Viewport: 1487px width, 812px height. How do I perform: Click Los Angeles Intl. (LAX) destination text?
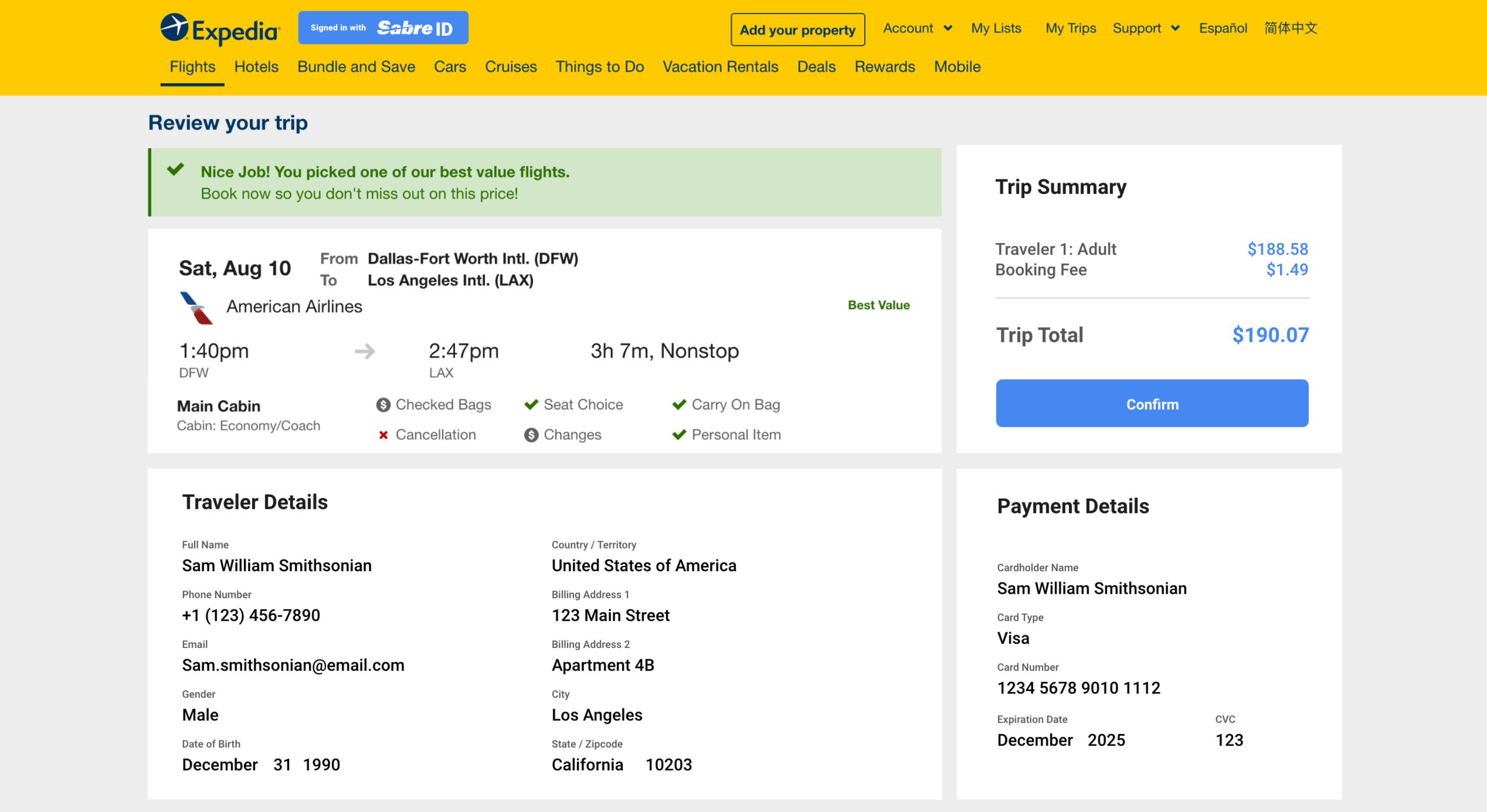pos(450,280)
